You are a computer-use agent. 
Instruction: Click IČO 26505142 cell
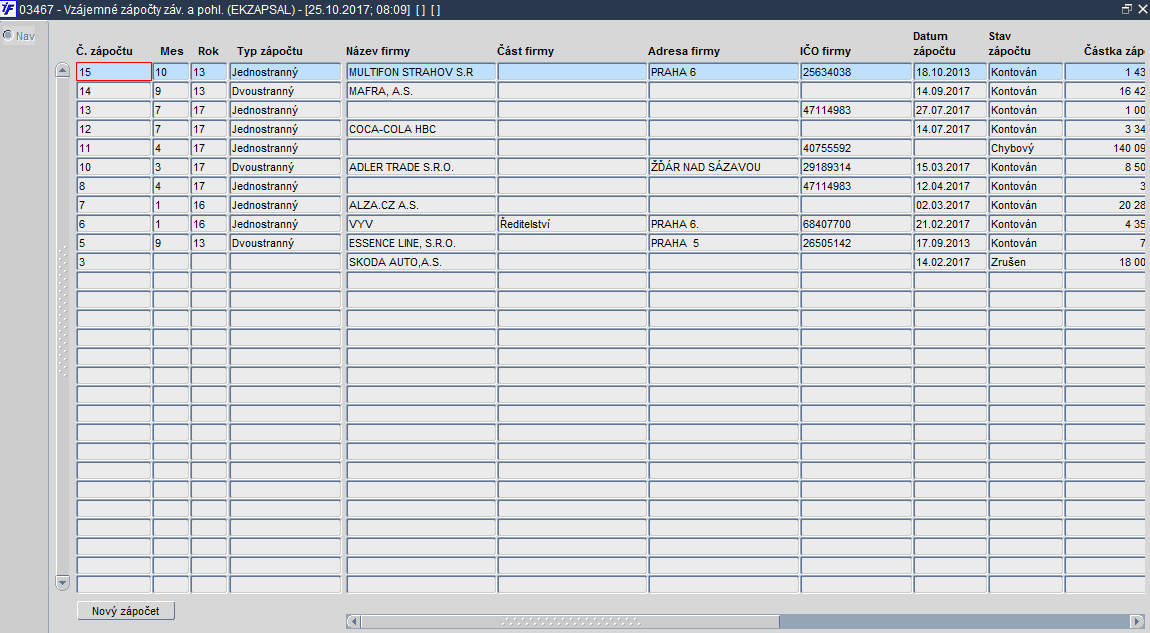(856, 244)
